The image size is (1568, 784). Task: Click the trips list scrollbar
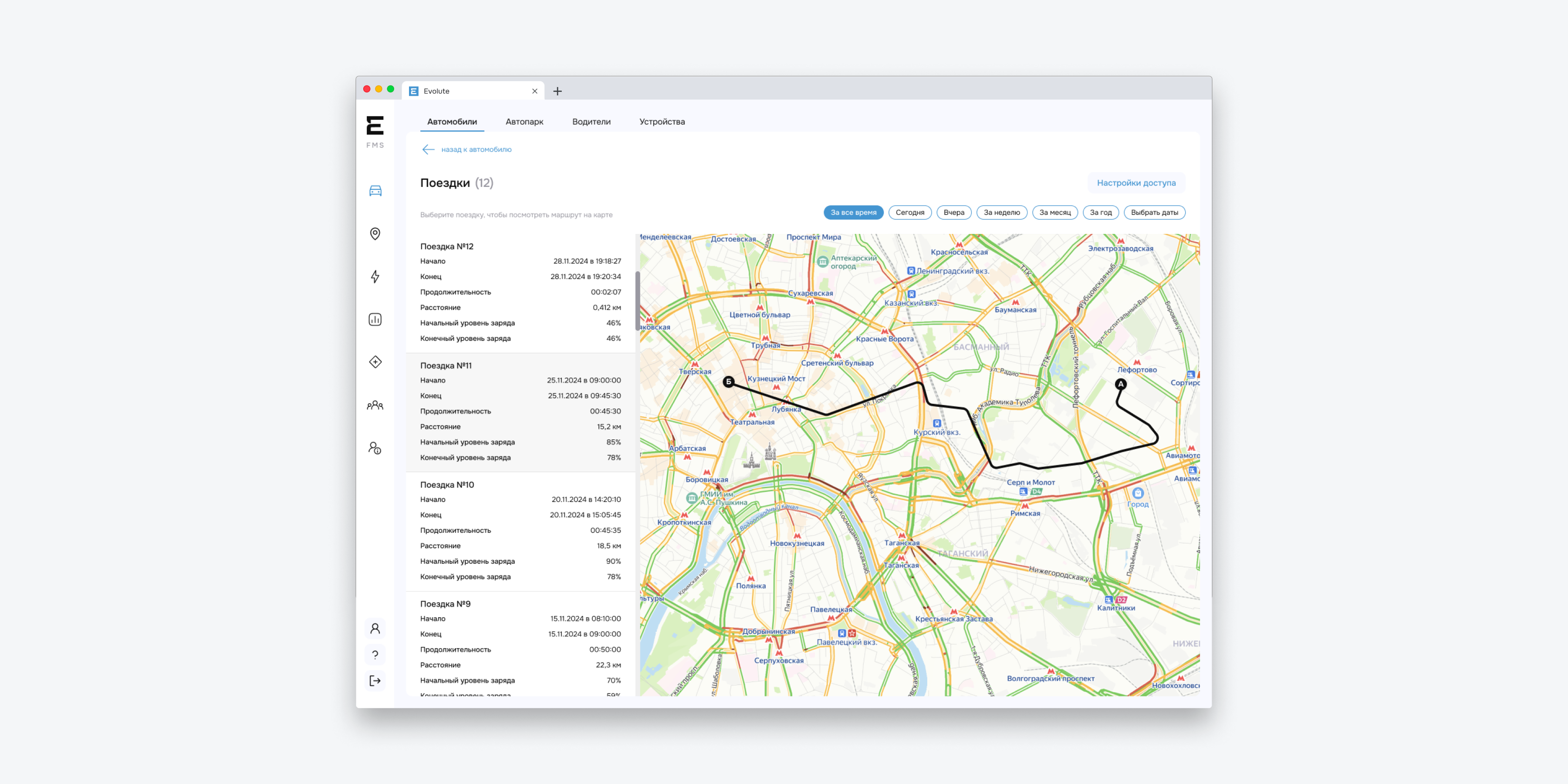pos(637,301)
